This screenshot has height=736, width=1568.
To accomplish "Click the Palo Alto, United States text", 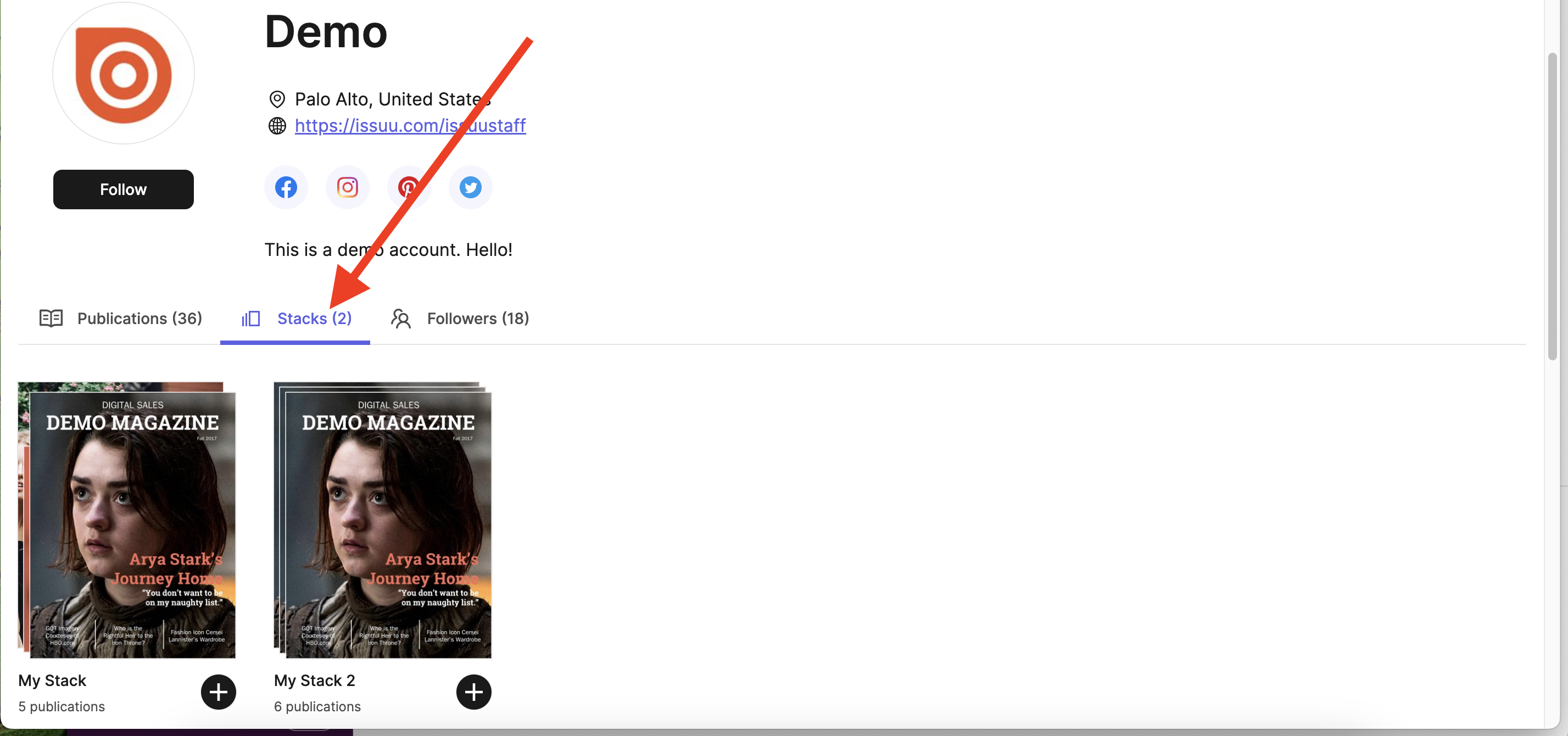I will [393, 99].
